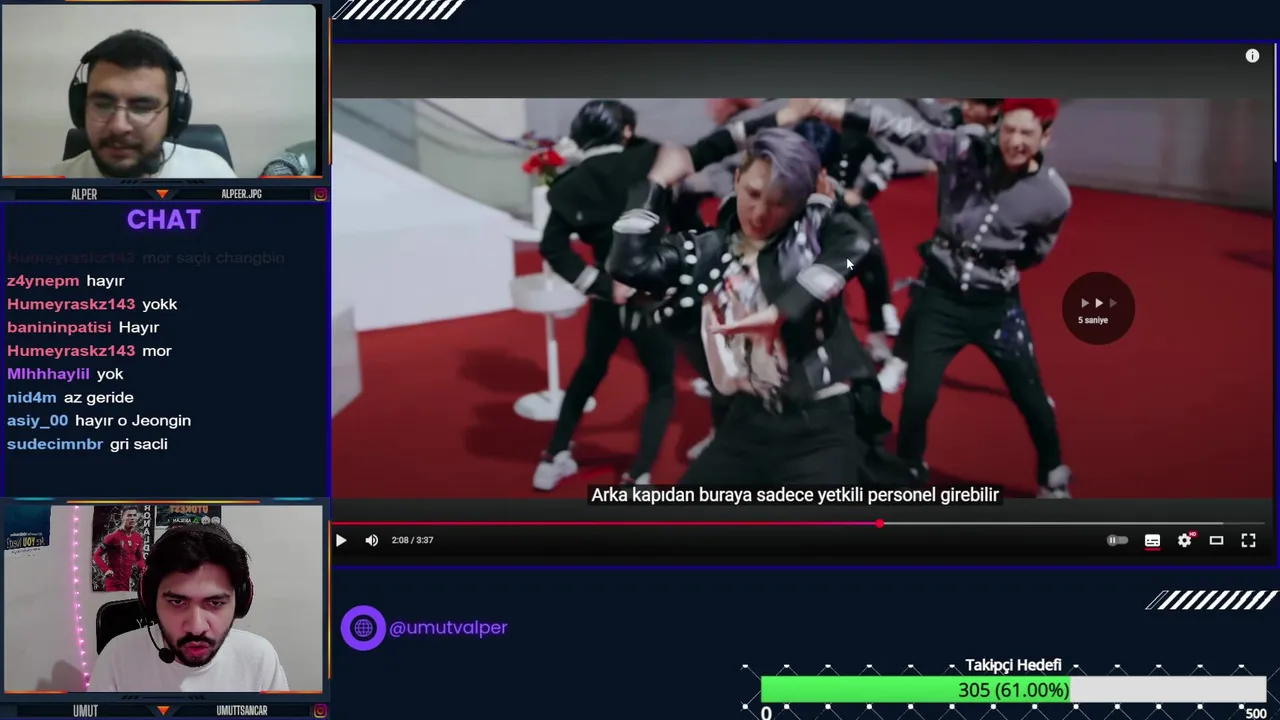Click sudecimnbr chat username

(55, 444)
